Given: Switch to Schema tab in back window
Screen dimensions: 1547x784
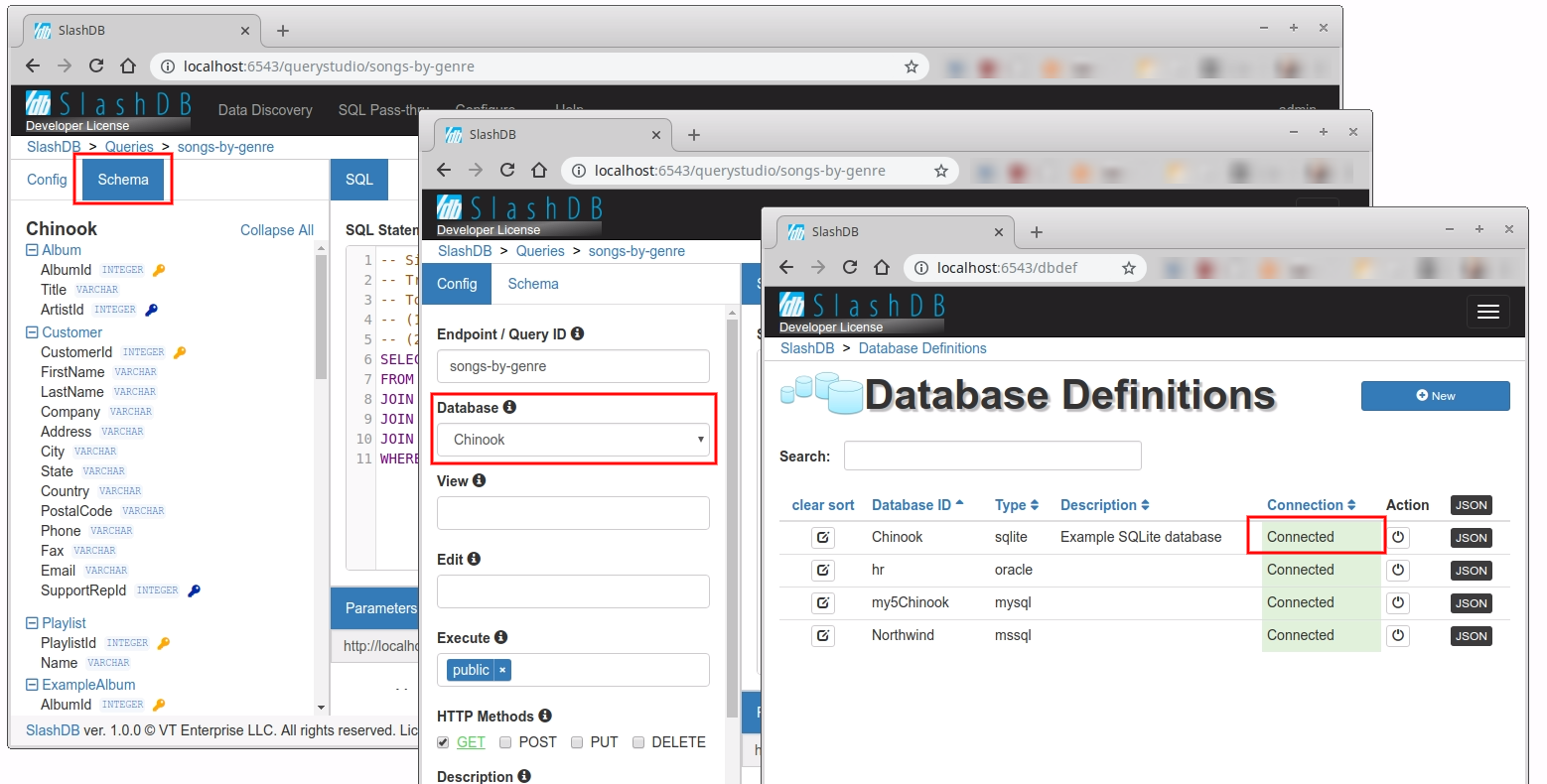Looking at the screenshot, I should click(x=123, y=180).
